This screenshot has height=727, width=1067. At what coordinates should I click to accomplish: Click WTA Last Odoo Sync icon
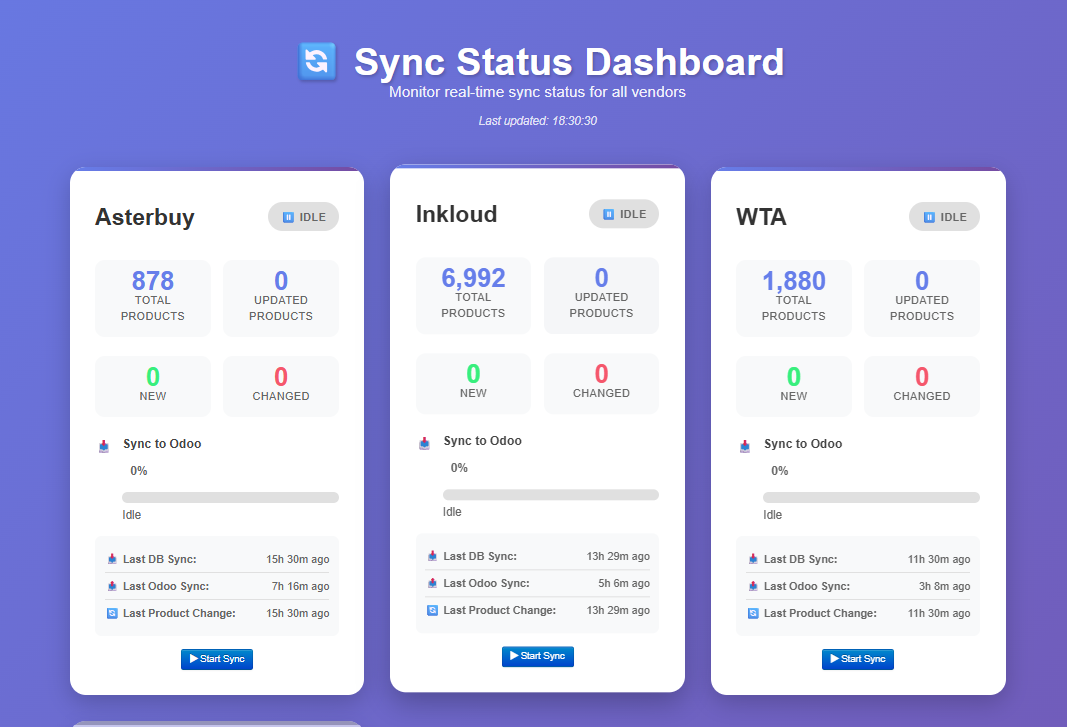(753, 586)
